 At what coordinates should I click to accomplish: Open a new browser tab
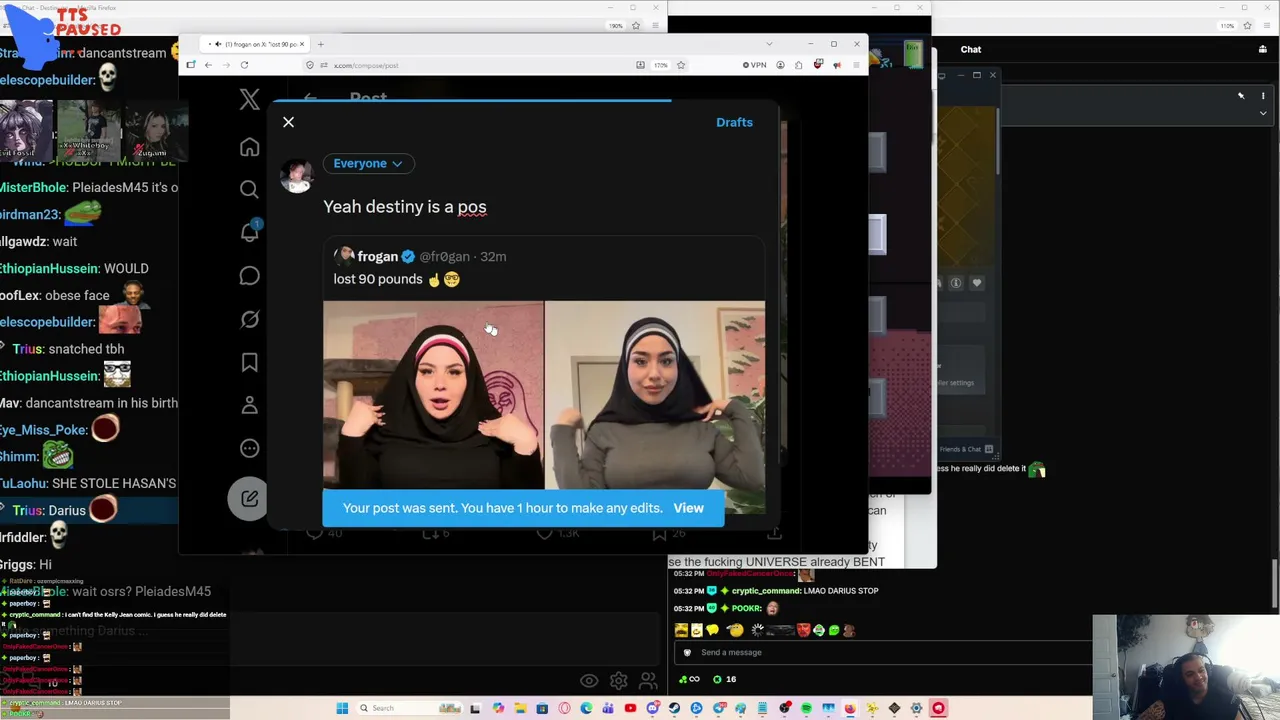tap(320, 44)
